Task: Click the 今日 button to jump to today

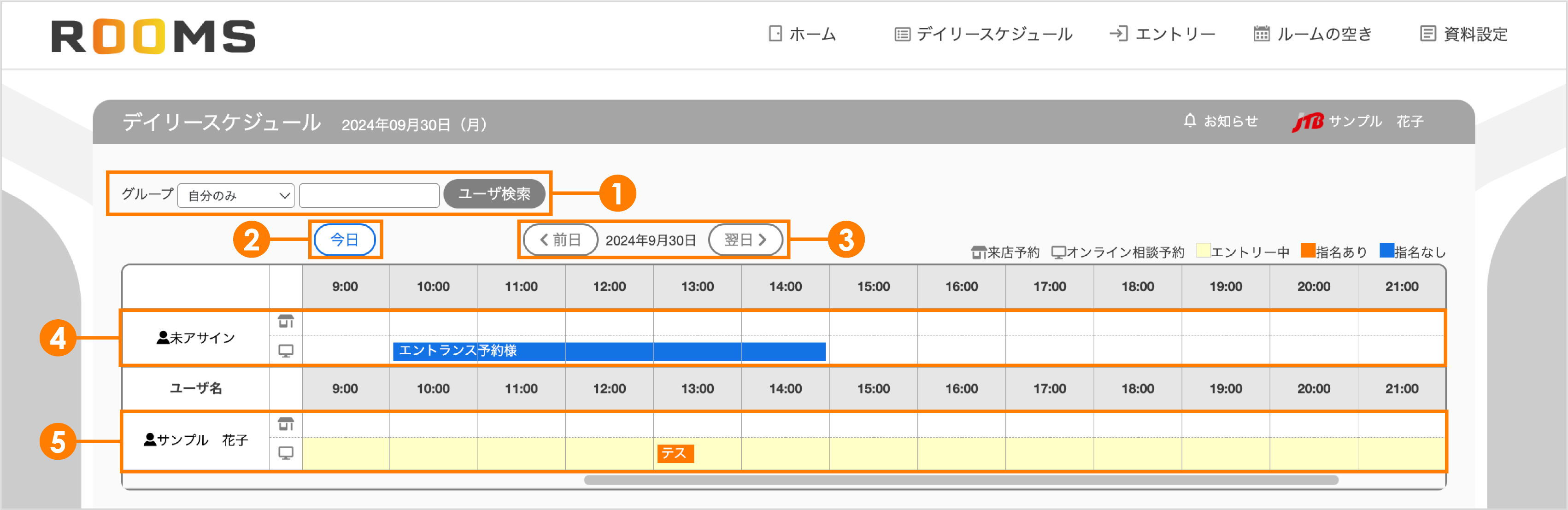Action: pos(345,239)
